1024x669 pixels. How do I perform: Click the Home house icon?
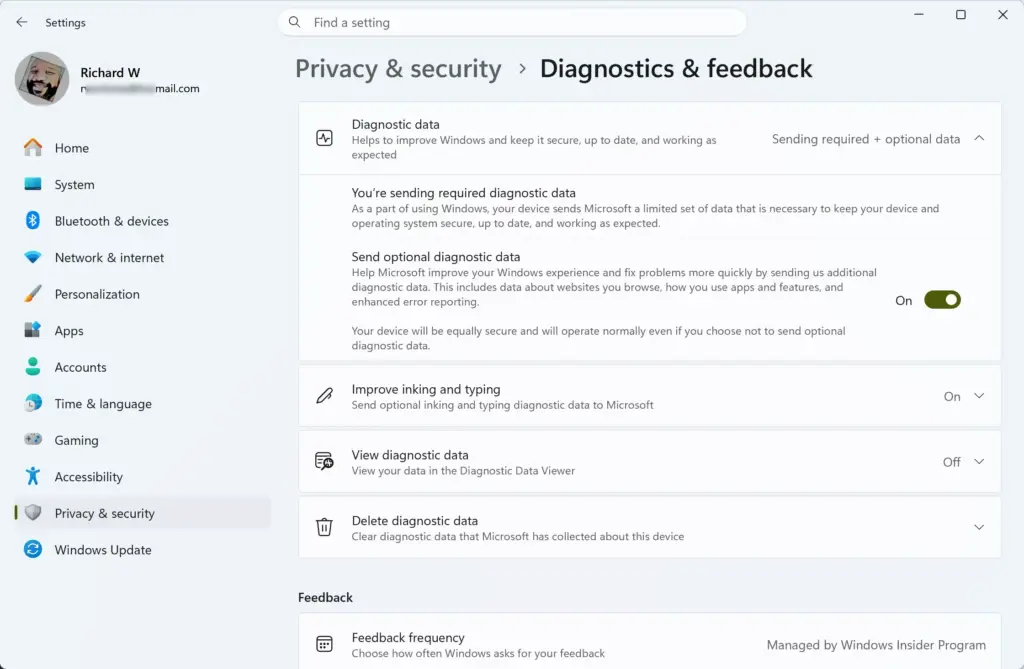[x=33, y=148]
